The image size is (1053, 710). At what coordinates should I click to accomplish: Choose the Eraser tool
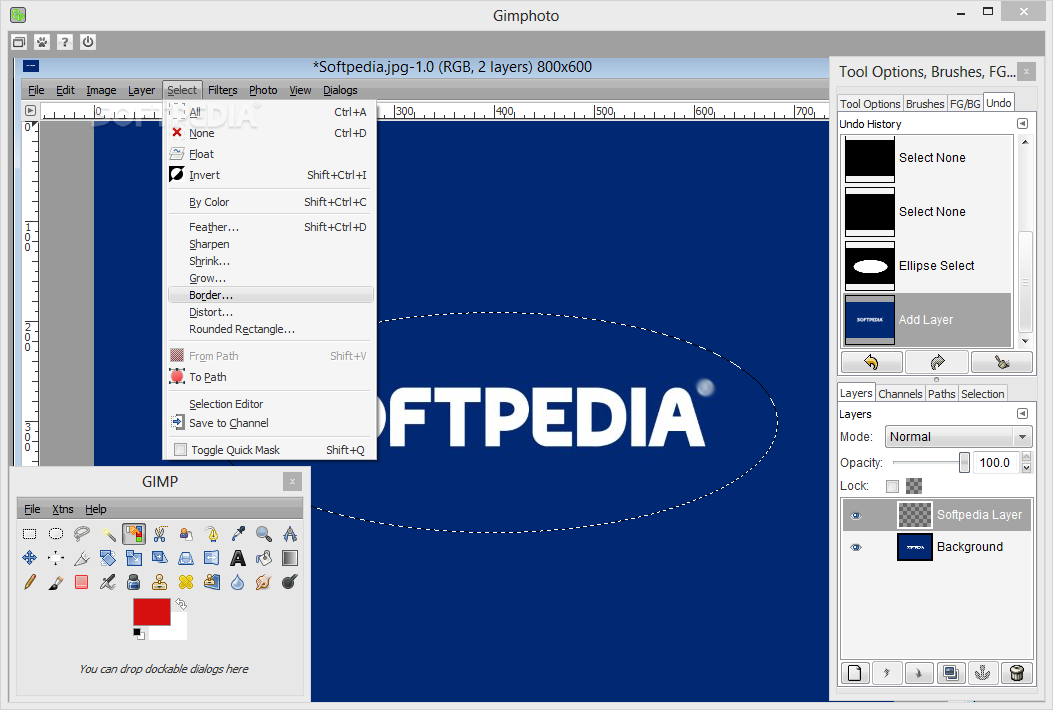coord(82,582)
